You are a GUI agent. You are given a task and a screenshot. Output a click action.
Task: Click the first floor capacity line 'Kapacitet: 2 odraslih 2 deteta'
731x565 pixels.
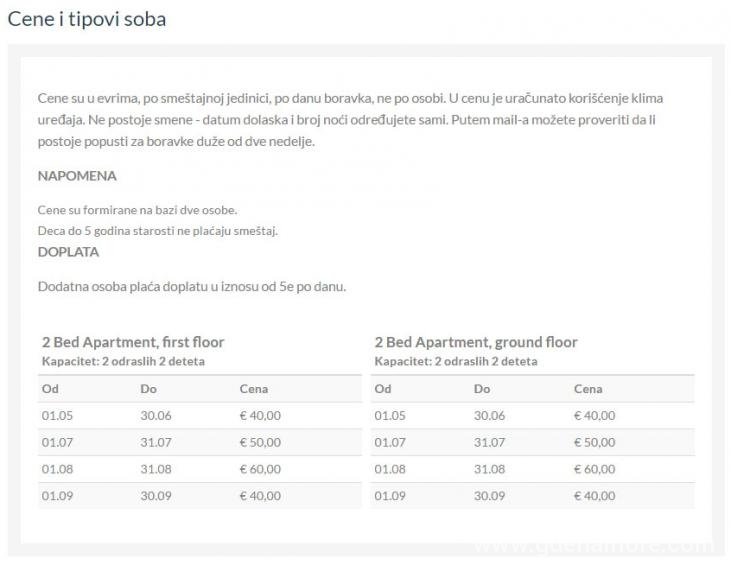pyautogui.click(x=123, y=361)
